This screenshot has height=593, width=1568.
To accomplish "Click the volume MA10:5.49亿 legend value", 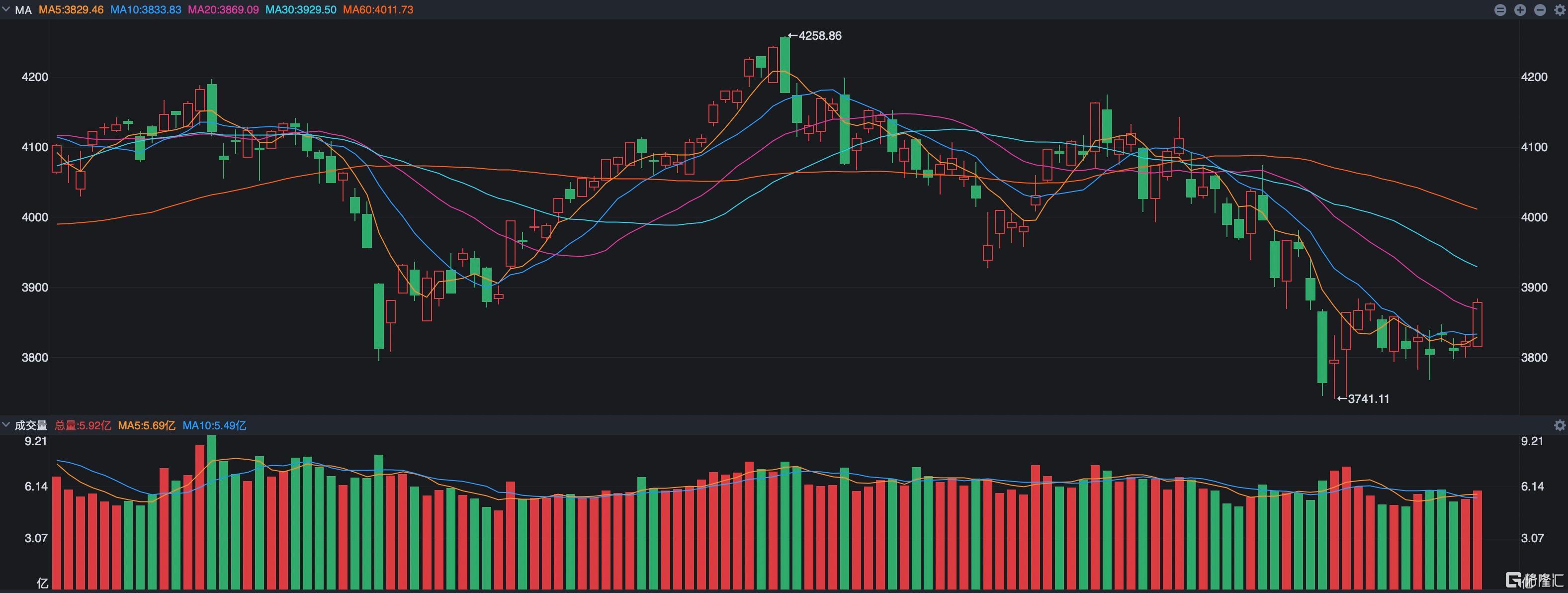I will [x=214, y=425].
